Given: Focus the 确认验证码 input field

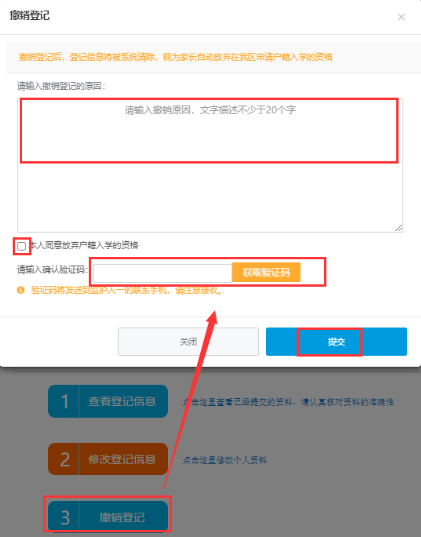Looking at the screenshot, I should [x=162, y=273].
